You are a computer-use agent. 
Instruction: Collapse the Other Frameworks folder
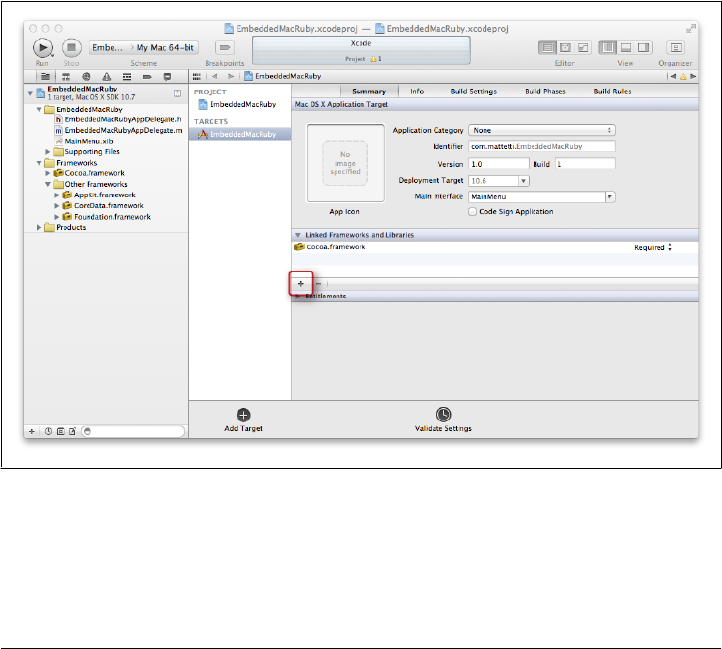pyautogui.click(x=47, y=184)
